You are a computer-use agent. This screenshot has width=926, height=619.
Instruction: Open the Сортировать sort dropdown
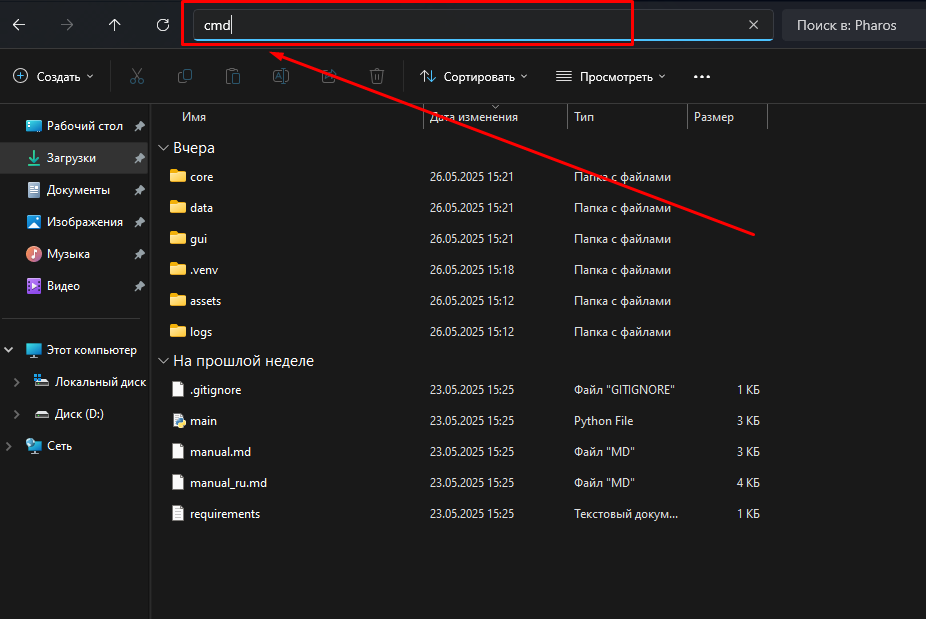click(474, 77)
